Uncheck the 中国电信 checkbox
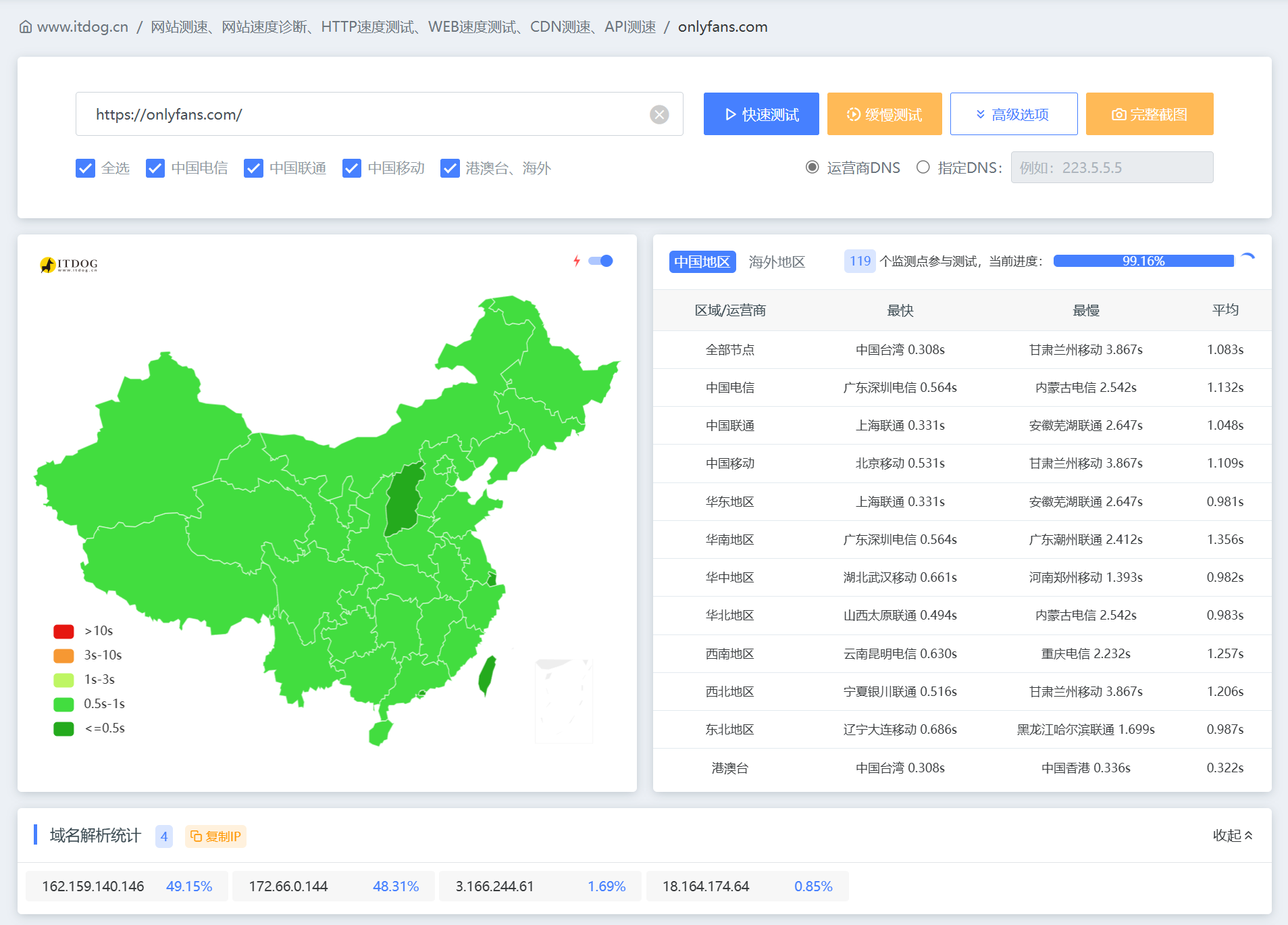 click(x=155, y=168)
